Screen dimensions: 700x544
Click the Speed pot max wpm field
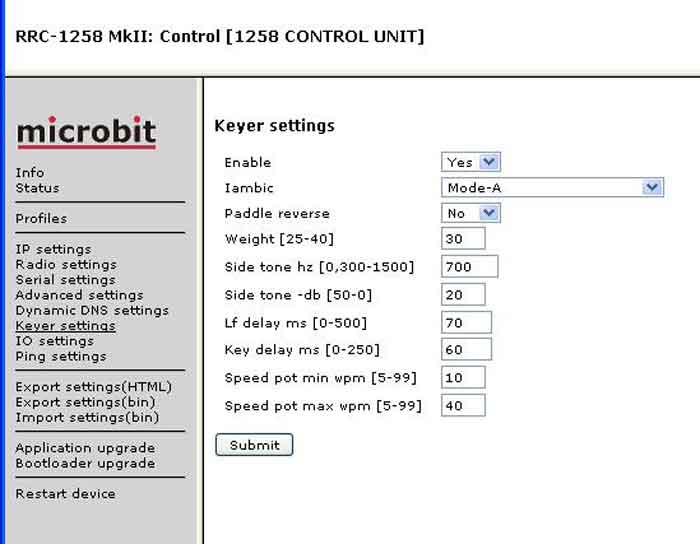463,405
